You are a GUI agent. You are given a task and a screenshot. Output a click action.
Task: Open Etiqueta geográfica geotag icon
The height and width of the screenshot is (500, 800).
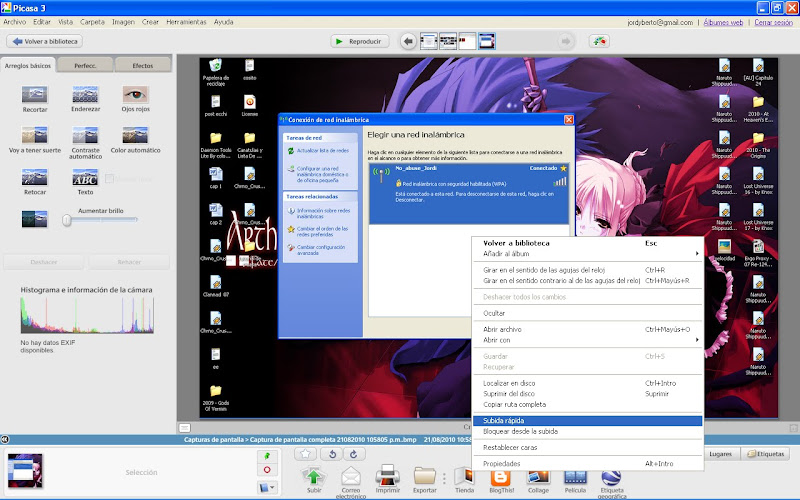click(611, 478)
